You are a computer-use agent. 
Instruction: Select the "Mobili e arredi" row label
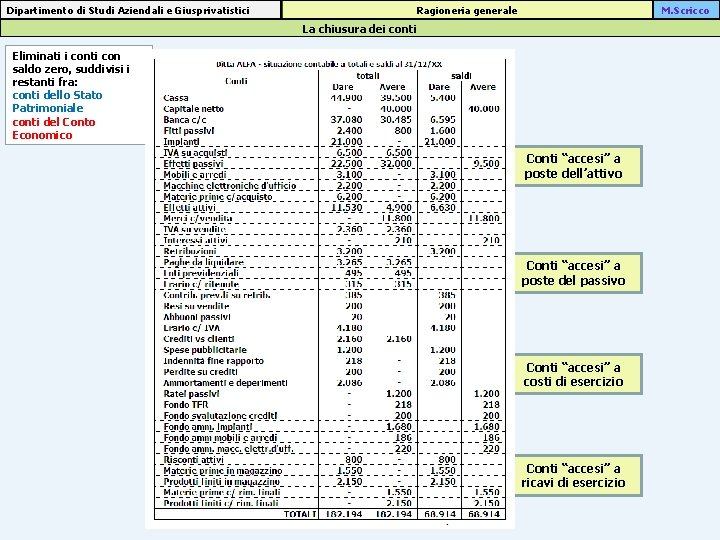tap(195, 175)
